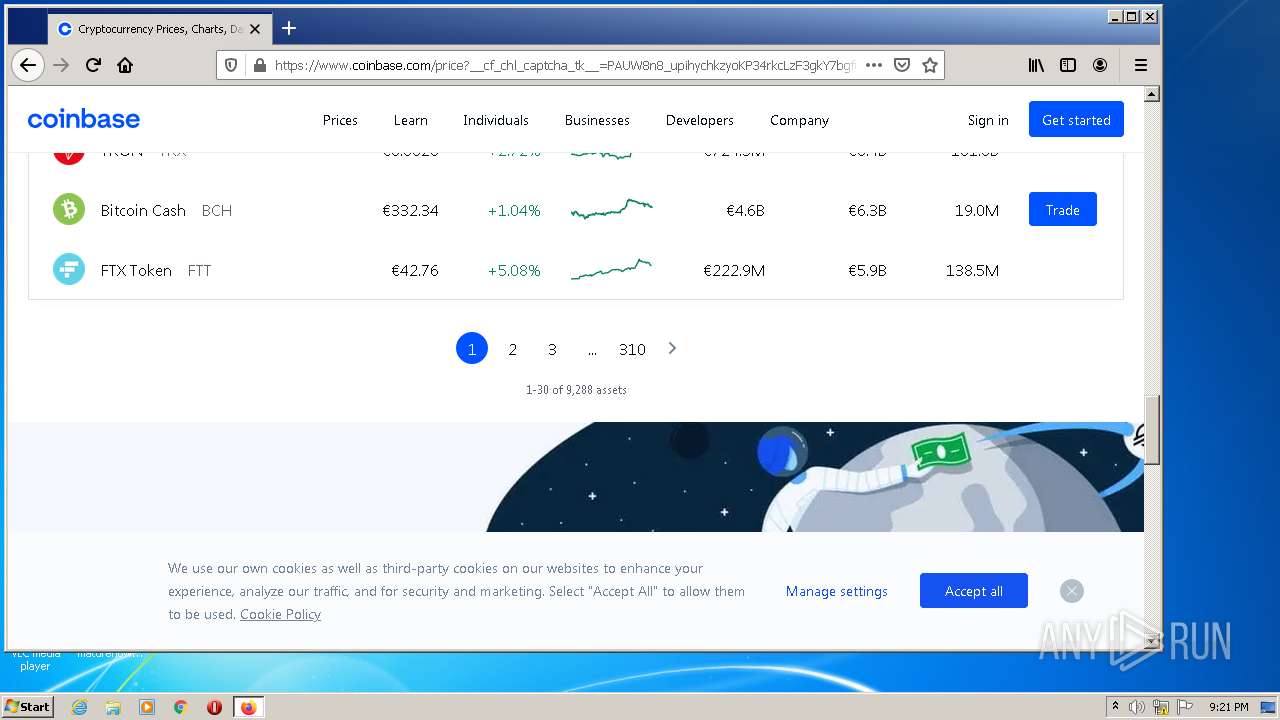Open the Developers menu item
This screenshot has height=720, width=1280.
pyautogui.click(x=700, y=120)
